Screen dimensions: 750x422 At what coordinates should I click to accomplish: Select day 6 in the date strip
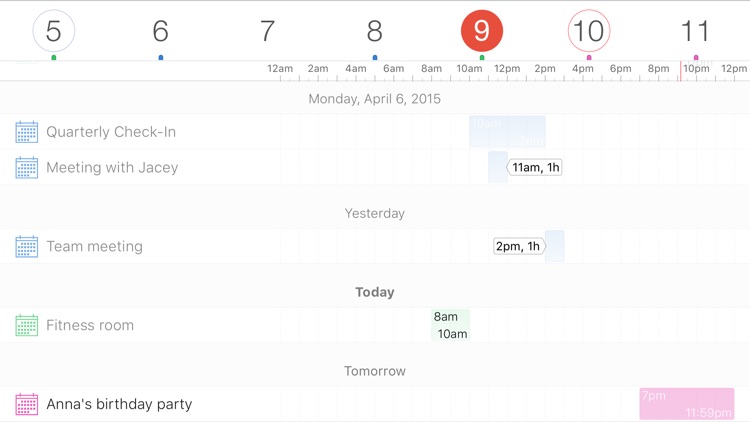tap(161, 31)
